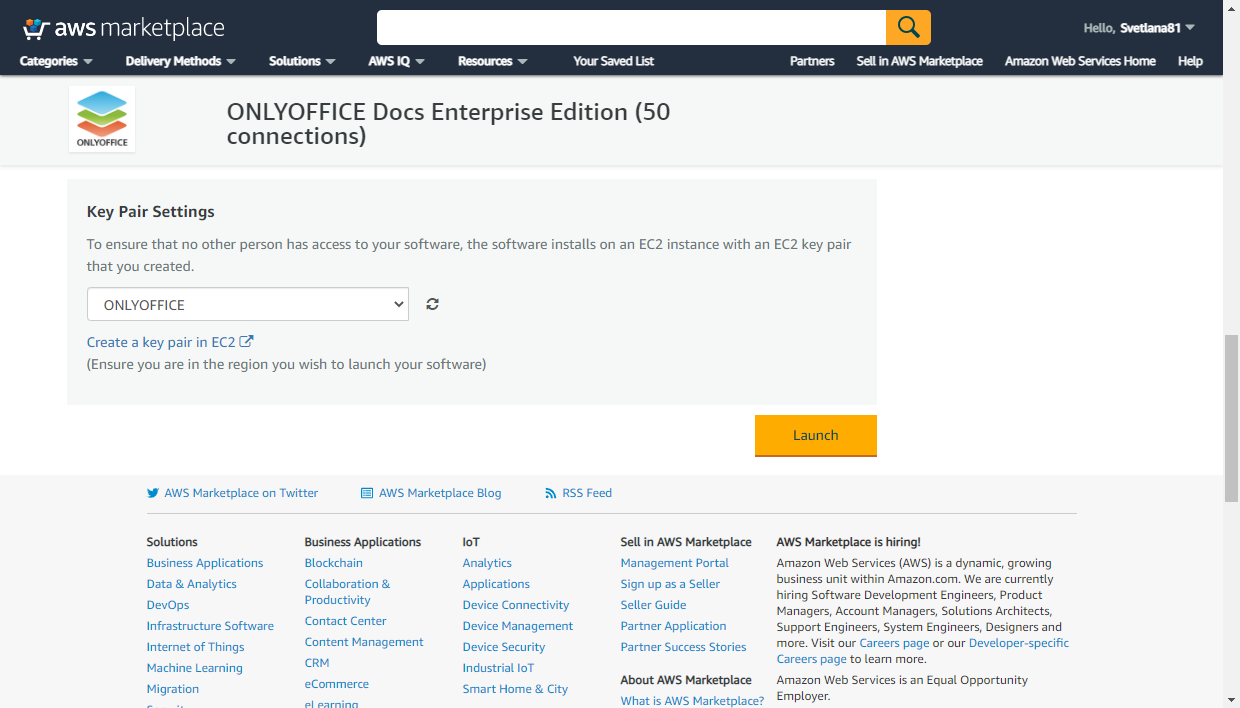Open Your Saved List
Screen dimensions: 1240x708
point(613,61)
